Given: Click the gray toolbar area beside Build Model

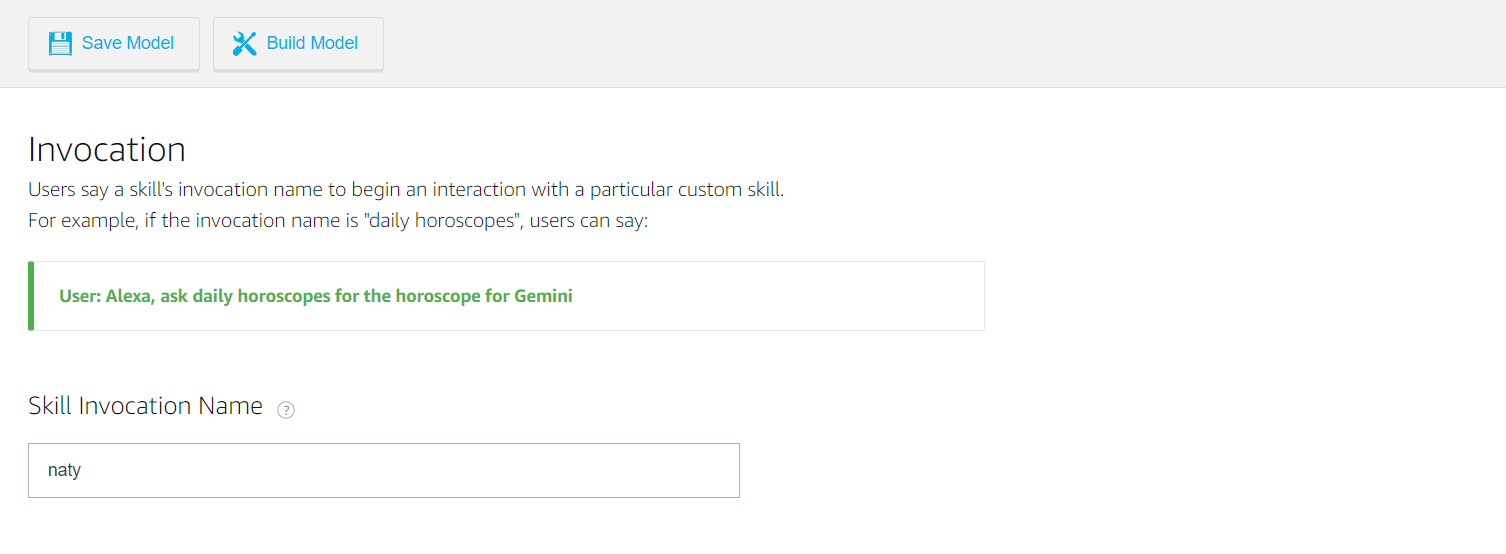Looking at the screenshot, I should (900, 44).
